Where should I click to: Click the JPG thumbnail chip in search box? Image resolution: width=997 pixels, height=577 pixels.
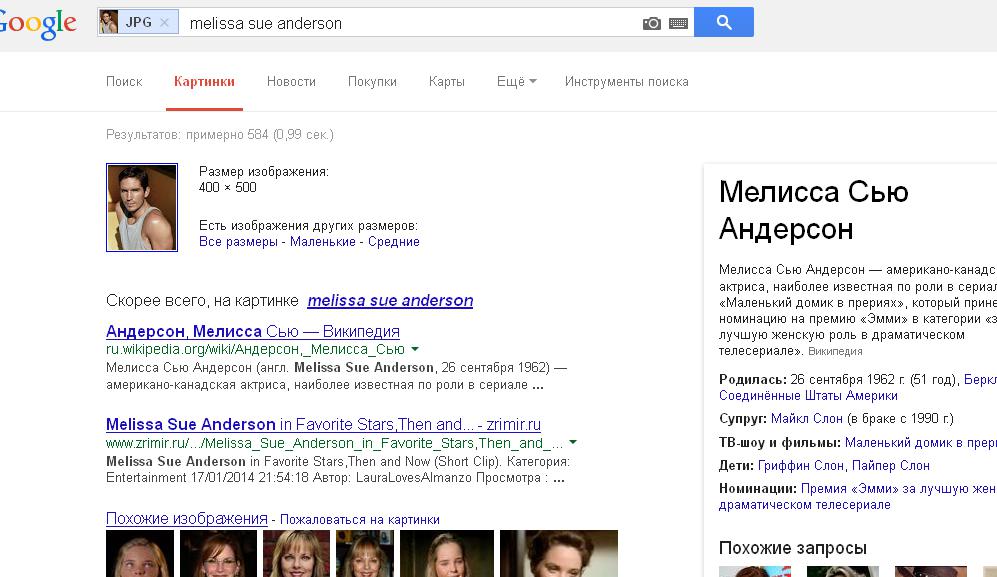click(x=139, y=22)
